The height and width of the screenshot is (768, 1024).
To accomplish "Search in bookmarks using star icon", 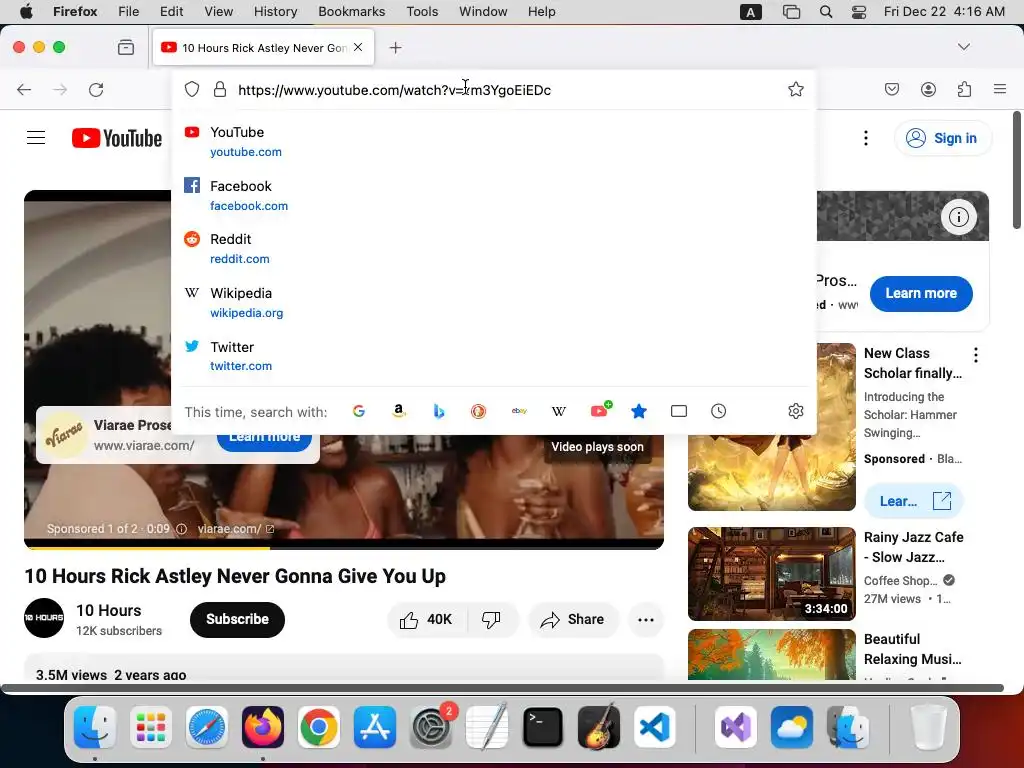I will coord(639,411).
